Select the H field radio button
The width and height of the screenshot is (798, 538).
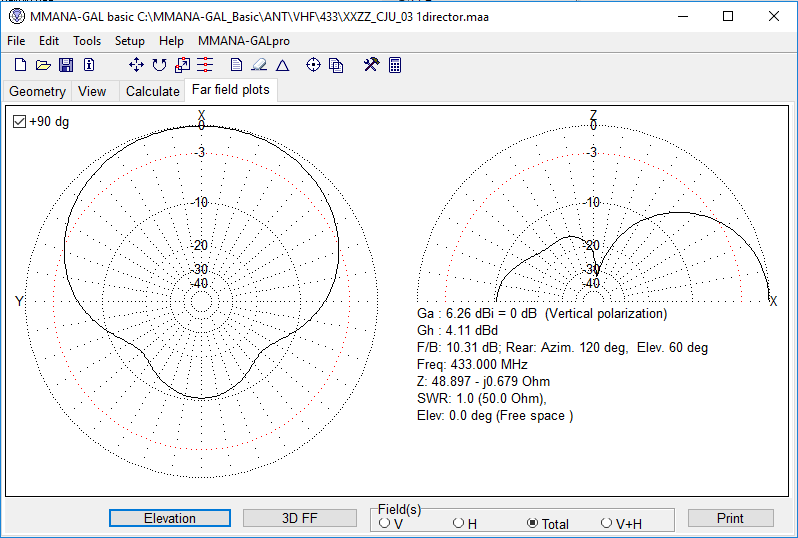click(x=459, y=523)
